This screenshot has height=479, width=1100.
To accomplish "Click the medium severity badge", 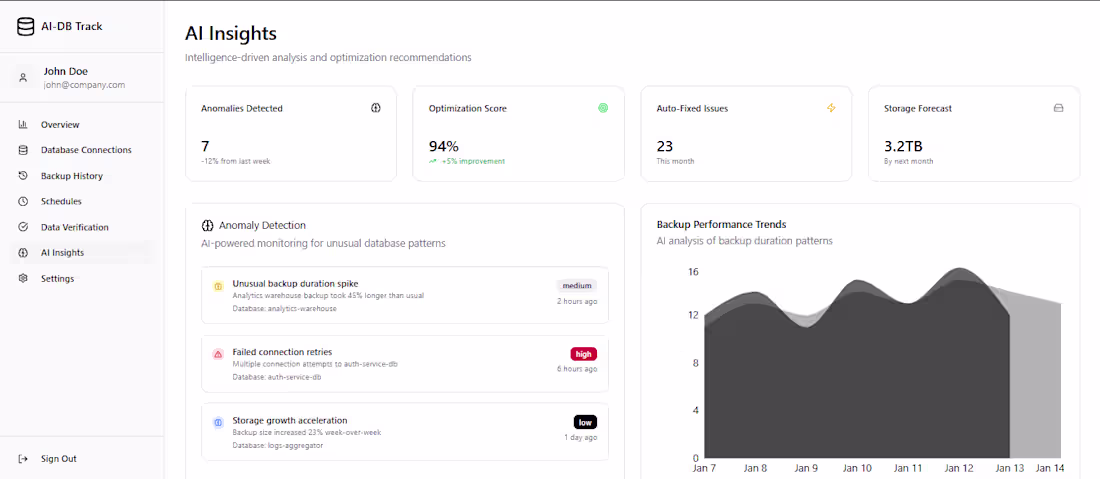I will coord(577,285).
